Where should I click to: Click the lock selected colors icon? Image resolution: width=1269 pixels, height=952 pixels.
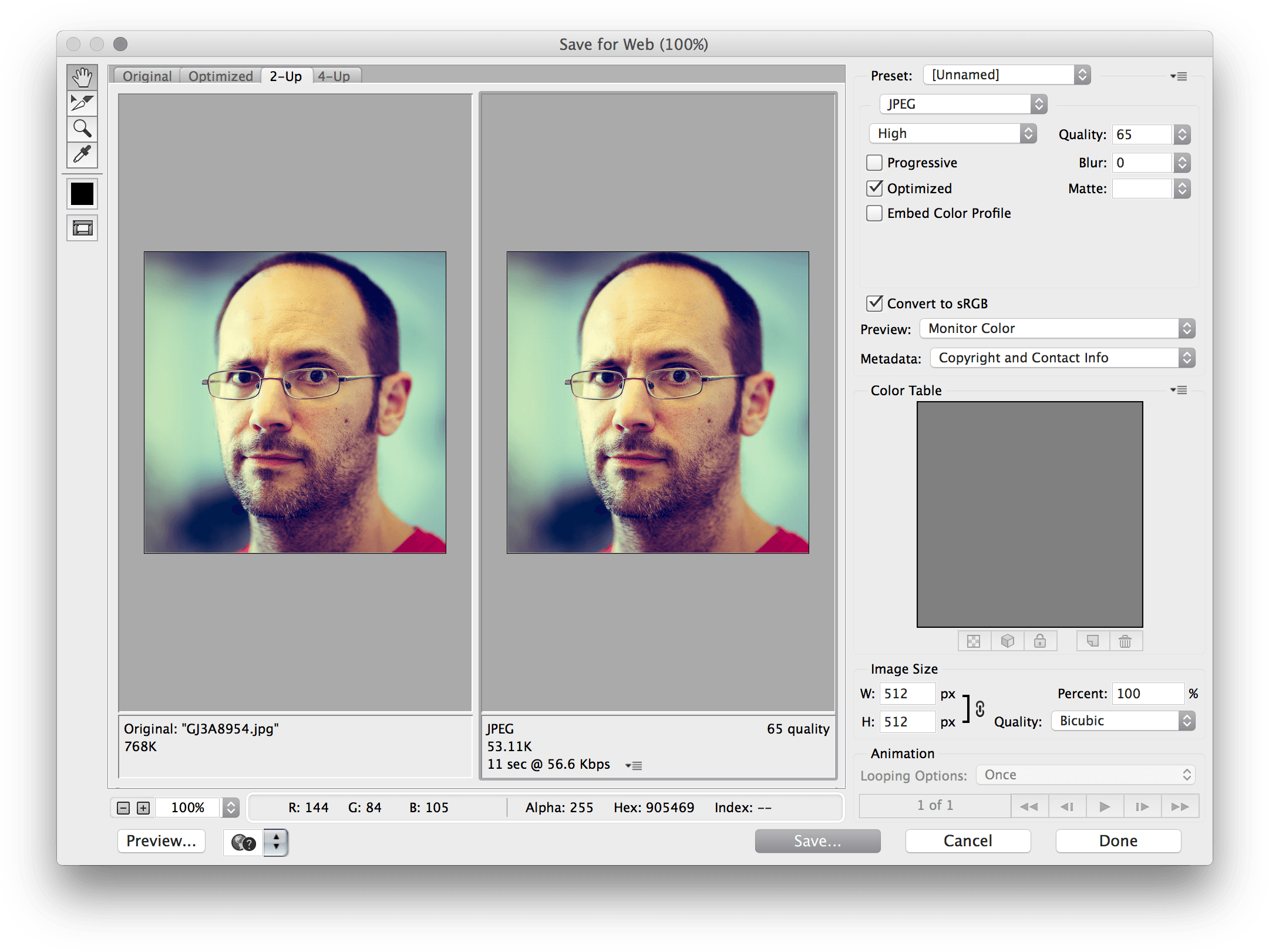click(x=1040, y=641)
